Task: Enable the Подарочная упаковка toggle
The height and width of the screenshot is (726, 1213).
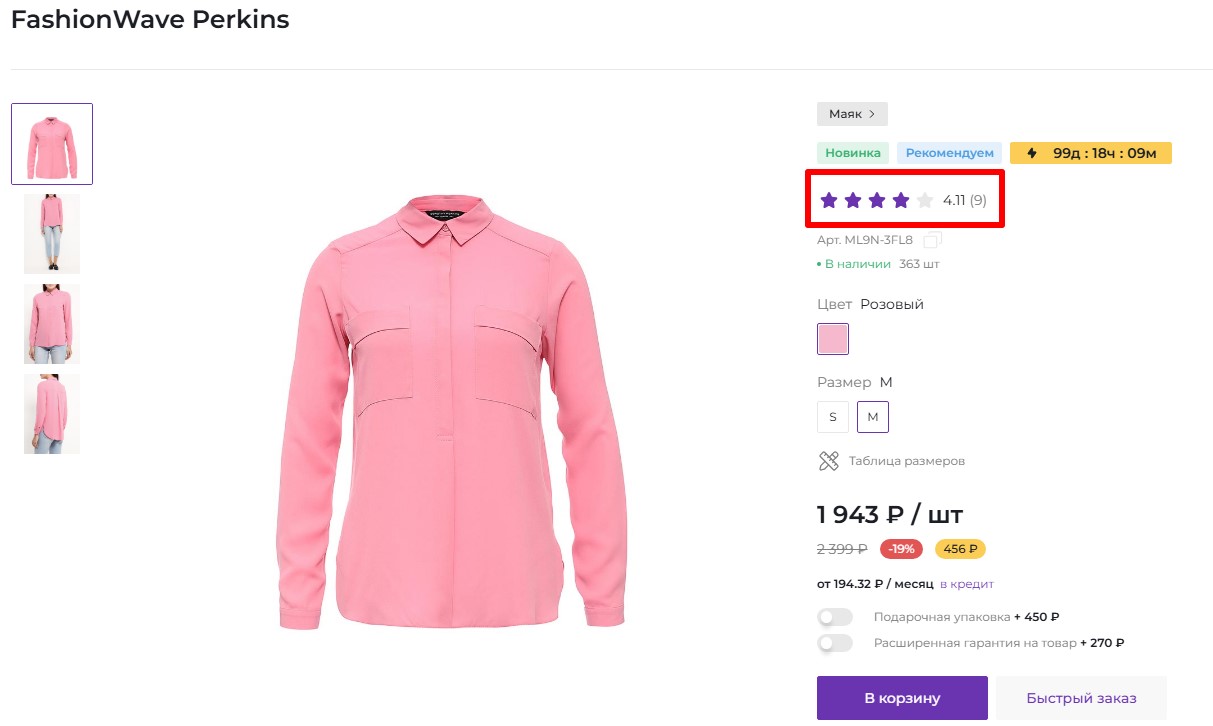Action: click(835, 616)
